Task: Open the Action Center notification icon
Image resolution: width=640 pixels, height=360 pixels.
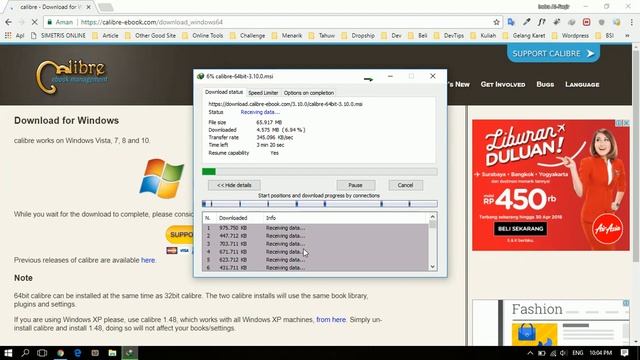Action: (624, 353)
